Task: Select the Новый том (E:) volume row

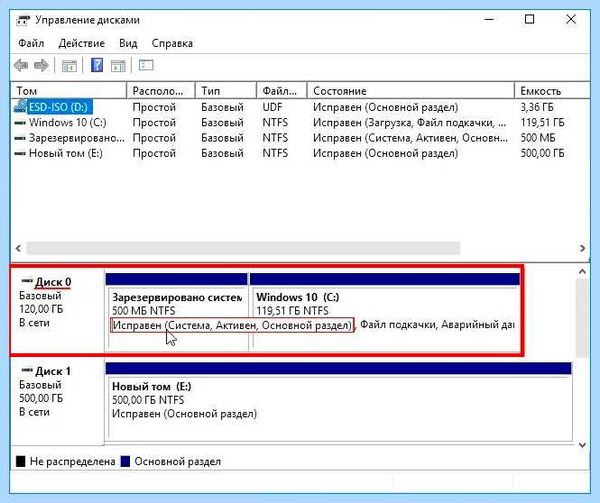Action: 300,153
